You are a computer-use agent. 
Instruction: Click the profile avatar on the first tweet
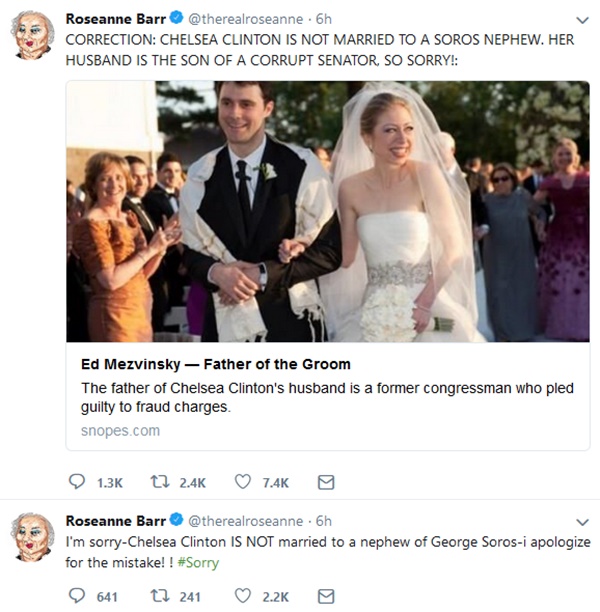(32, 38)
